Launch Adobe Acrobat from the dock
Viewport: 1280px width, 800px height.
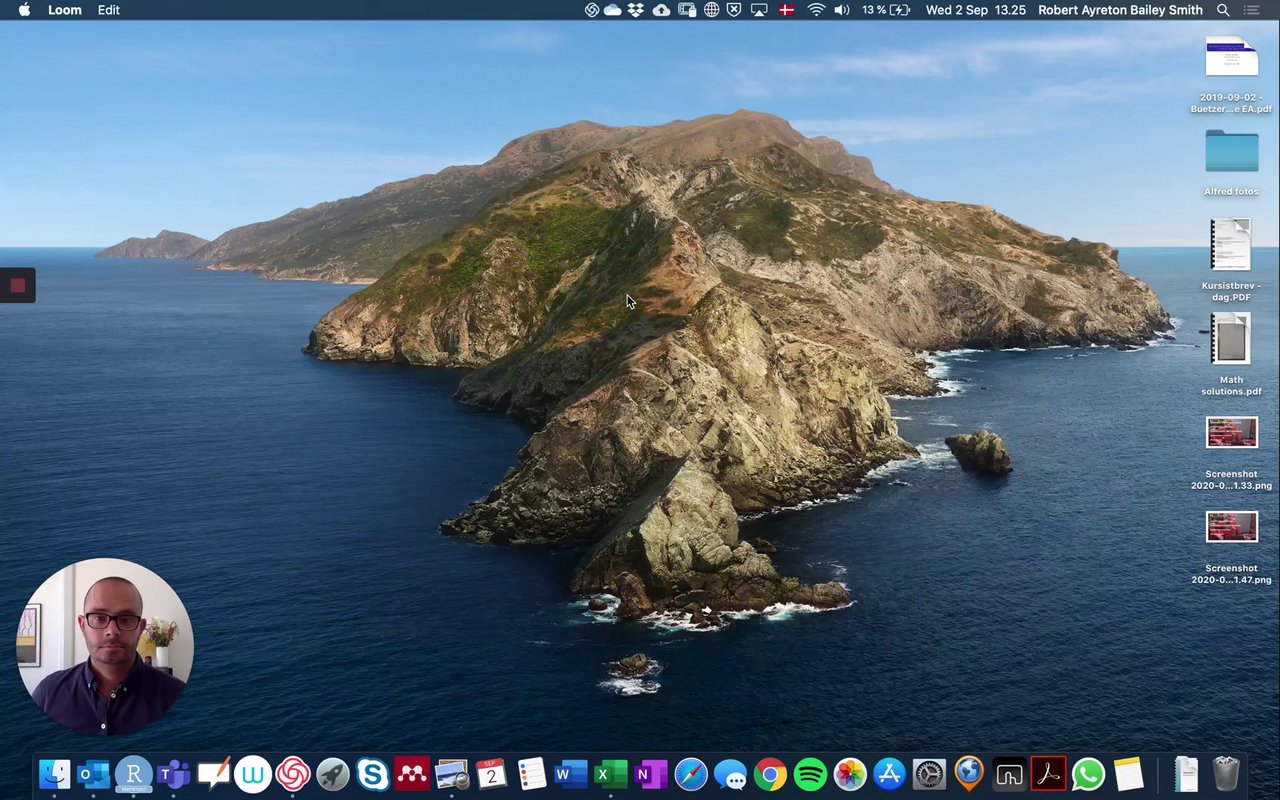(x=1048, y=774)
